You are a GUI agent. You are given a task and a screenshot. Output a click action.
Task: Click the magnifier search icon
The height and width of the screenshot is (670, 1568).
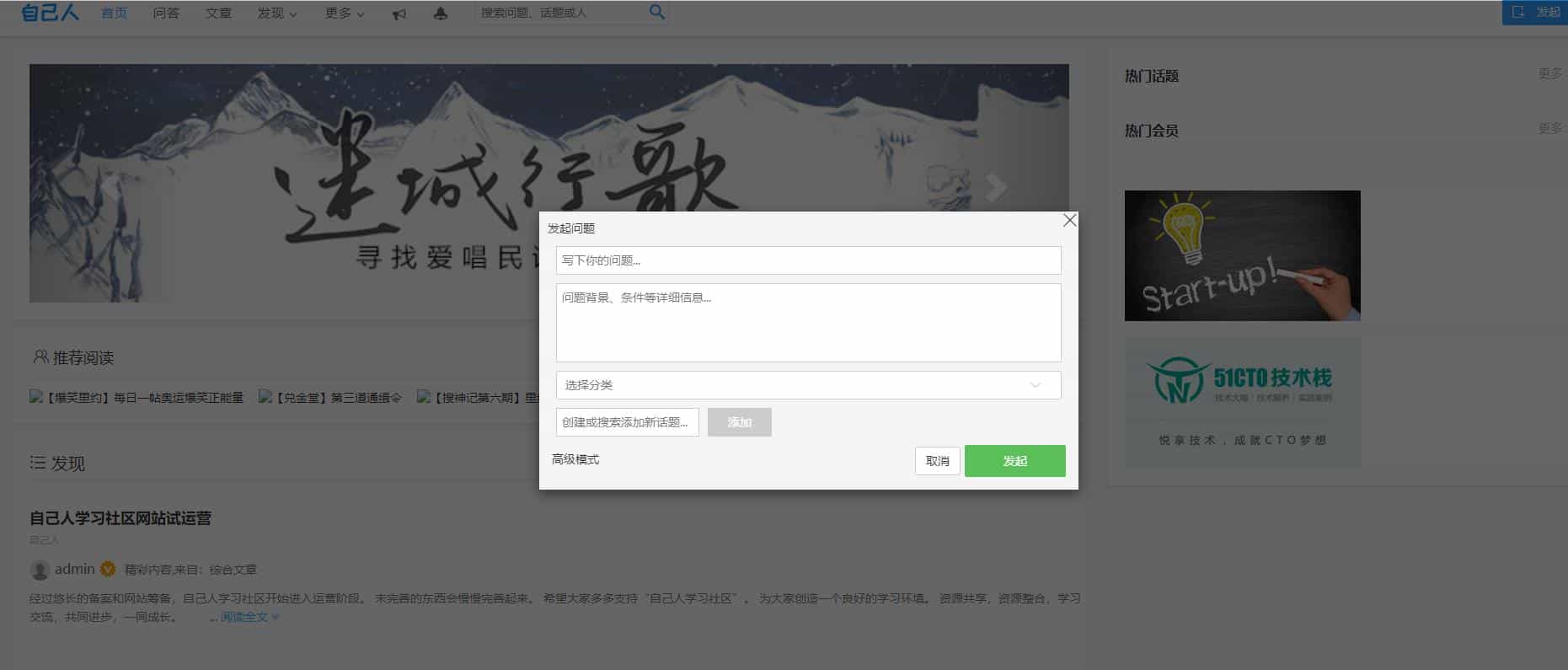pos(657,12)
